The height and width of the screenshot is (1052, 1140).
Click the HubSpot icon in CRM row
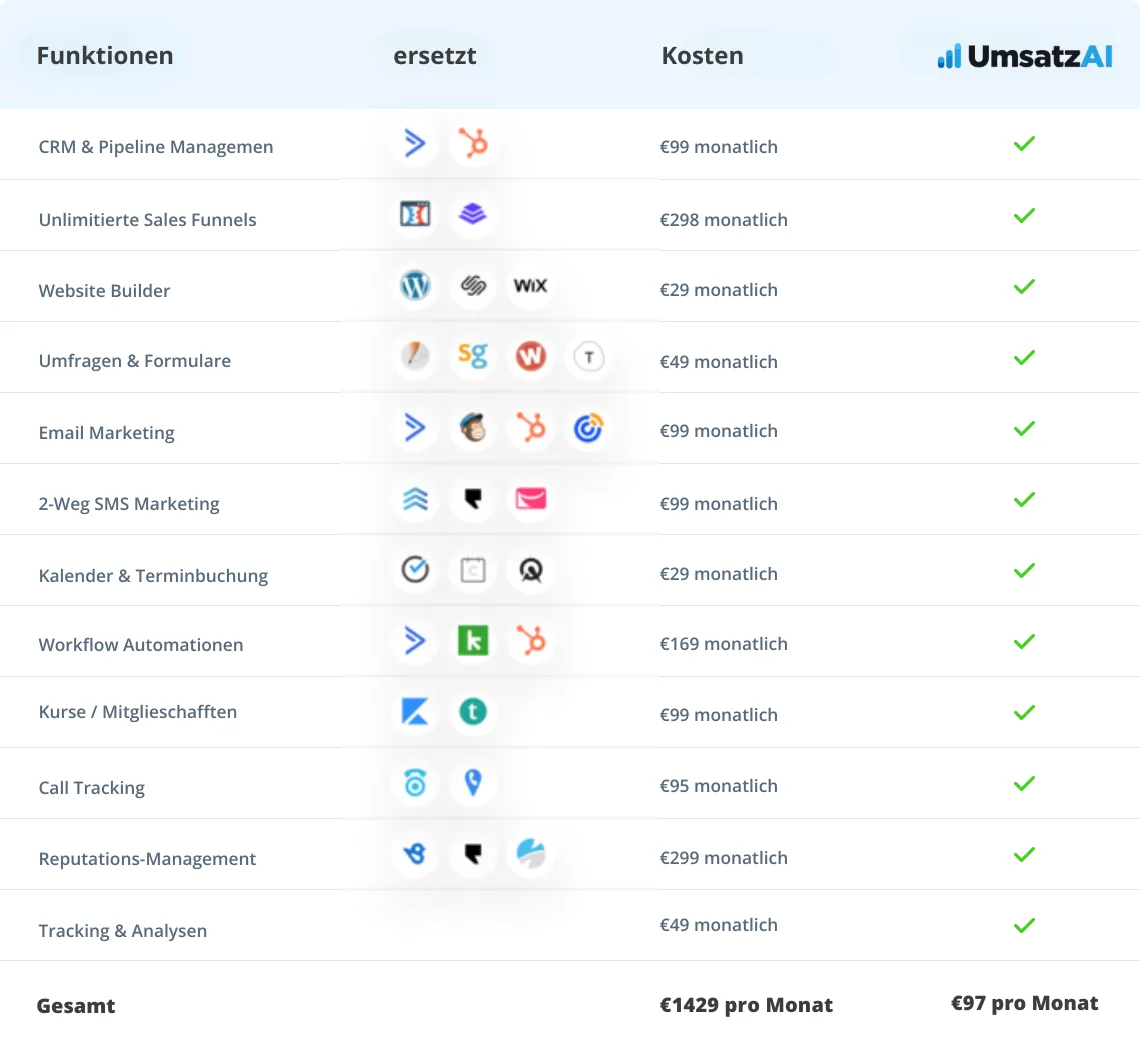(x=472, y=144)
